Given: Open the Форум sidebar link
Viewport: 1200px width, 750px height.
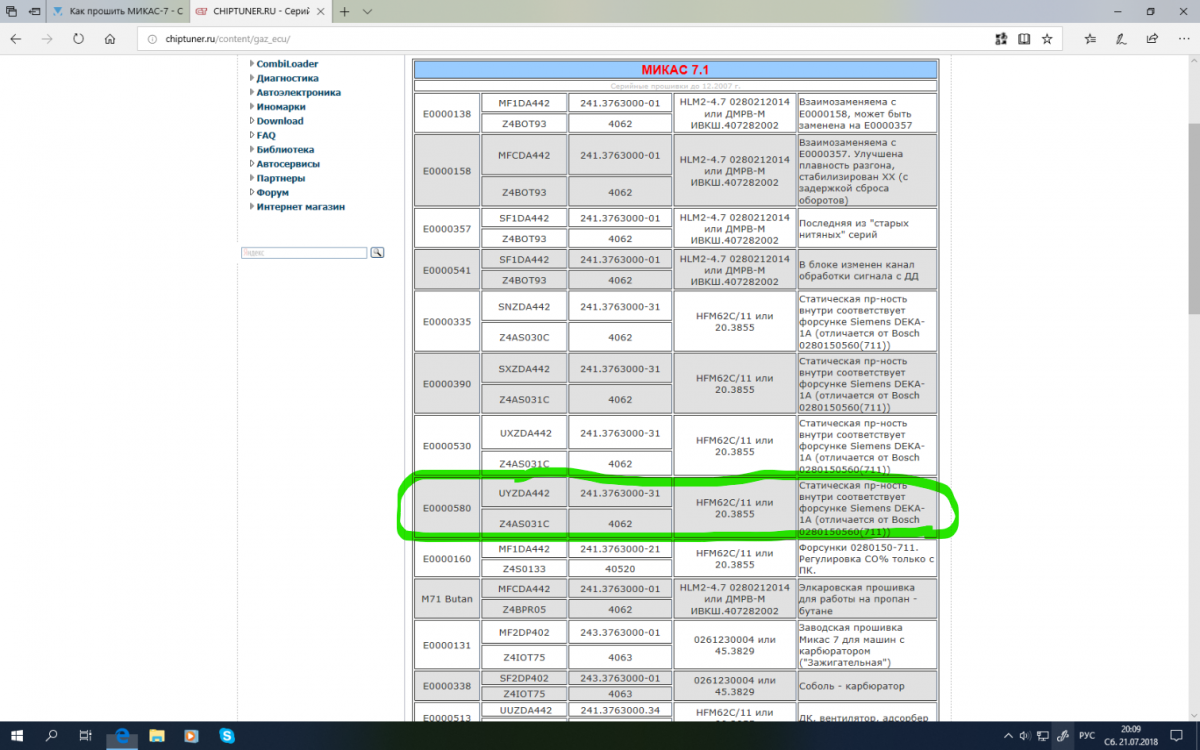Looking at the screenshot, I should coord(272,192).
